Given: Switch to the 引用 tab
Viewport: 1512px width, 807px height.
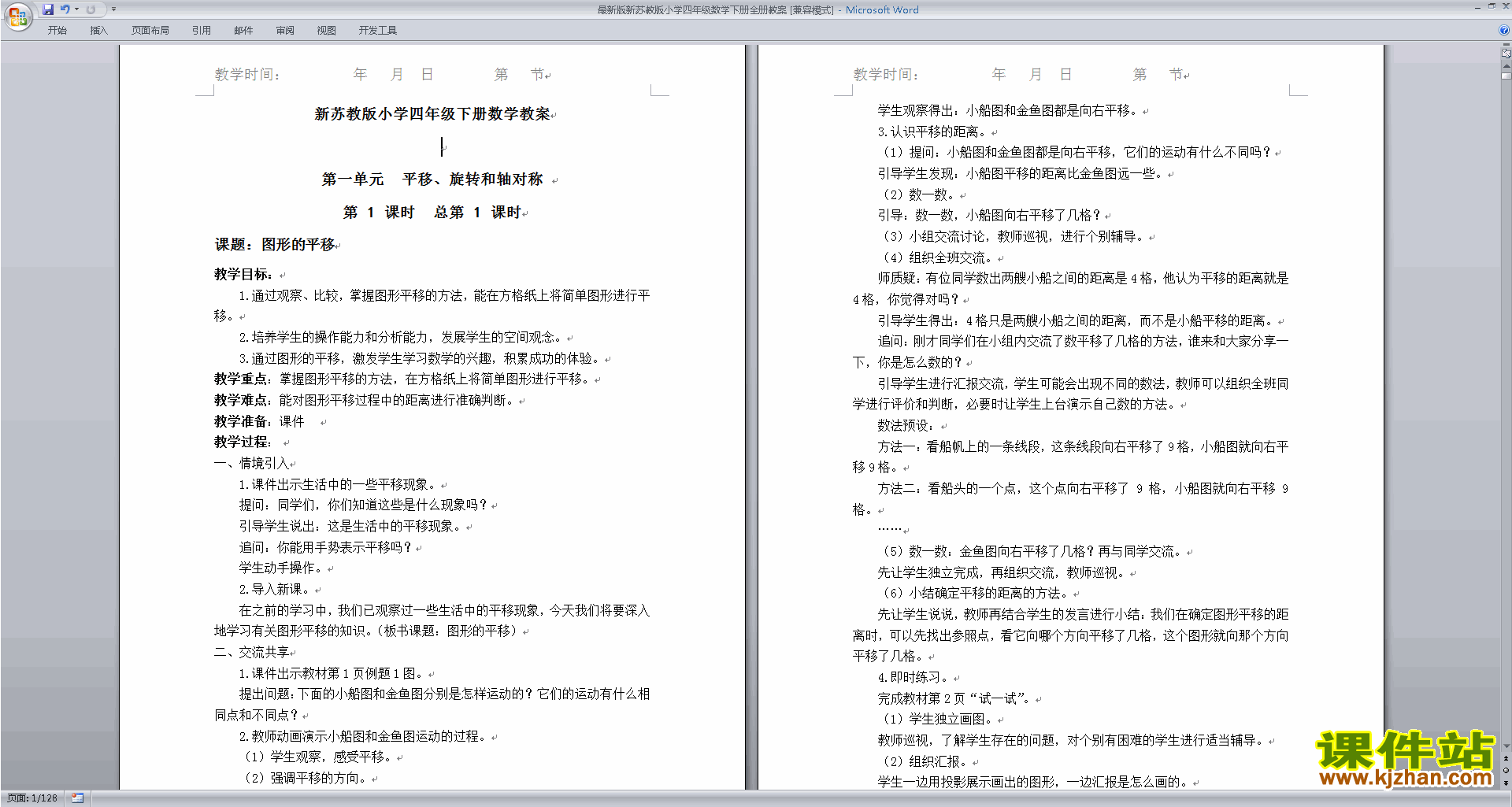Looking at the screenshot, I should pos(202,31).
